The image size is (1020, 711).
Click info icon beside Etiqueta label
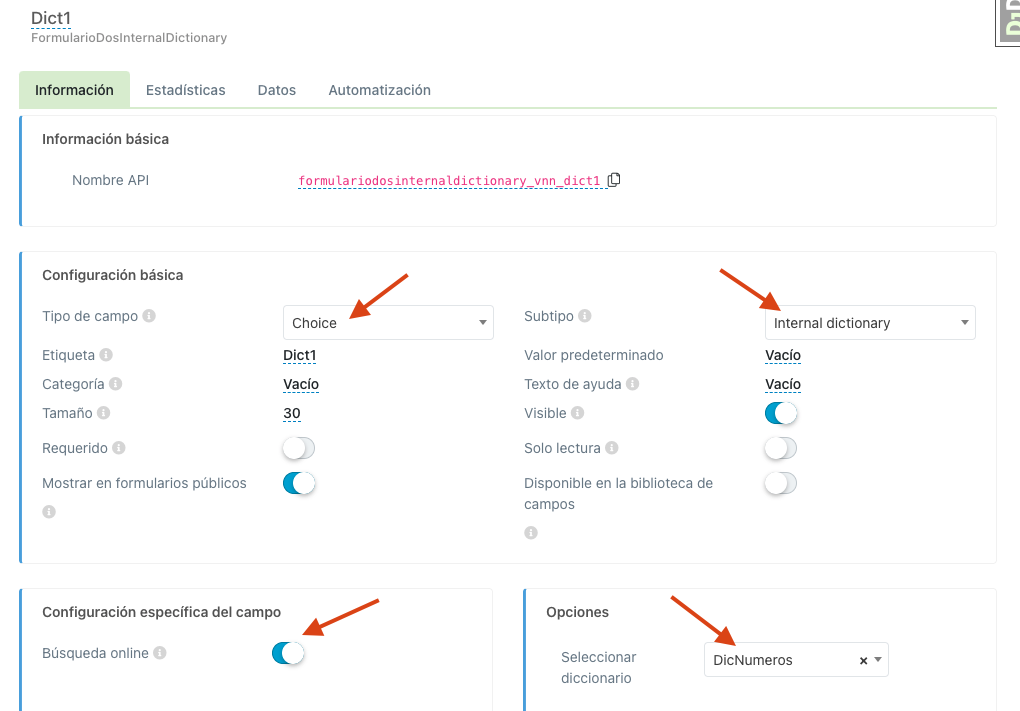coord(106,355)
